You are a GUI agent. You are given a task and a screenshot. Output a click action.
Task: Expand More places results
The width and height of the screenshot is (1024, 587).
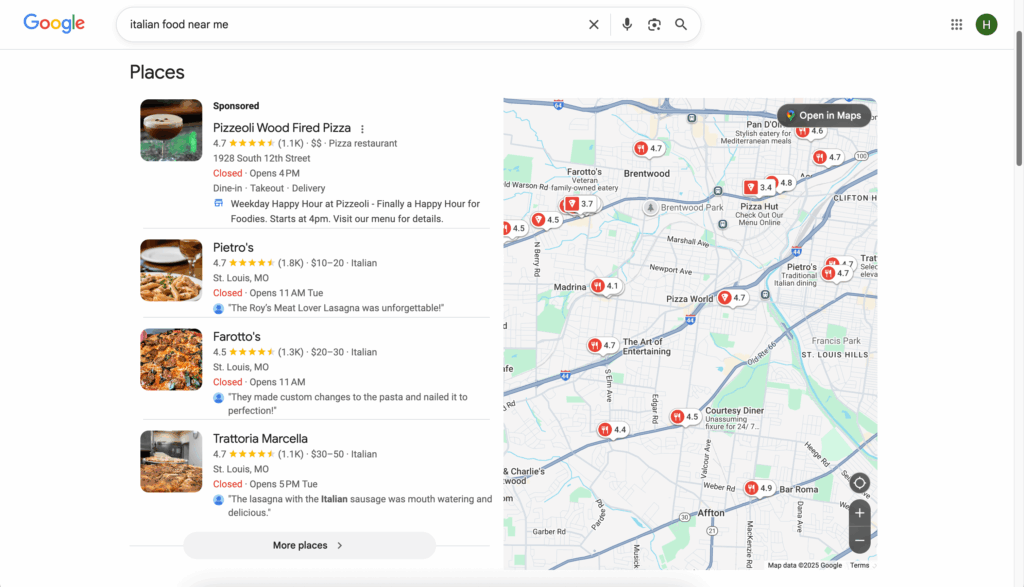coord(308,545)
